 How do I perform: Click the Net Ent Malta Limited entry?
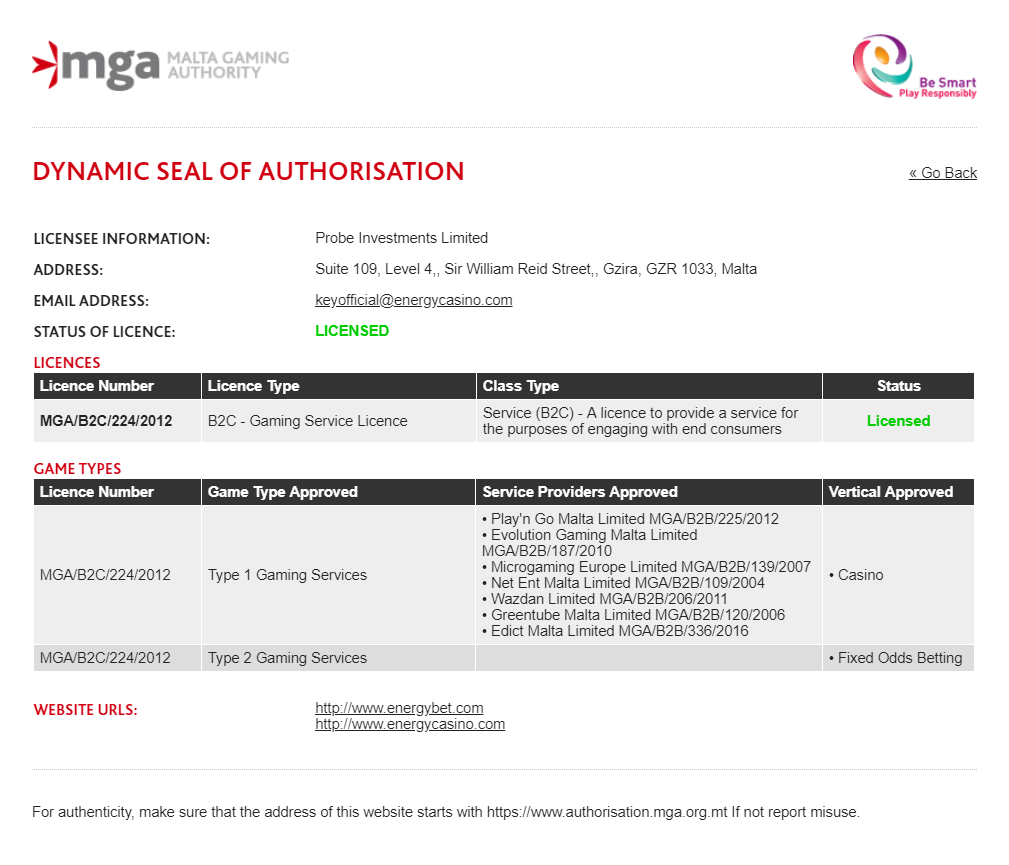pyautogui.click(x=624, y=583)
